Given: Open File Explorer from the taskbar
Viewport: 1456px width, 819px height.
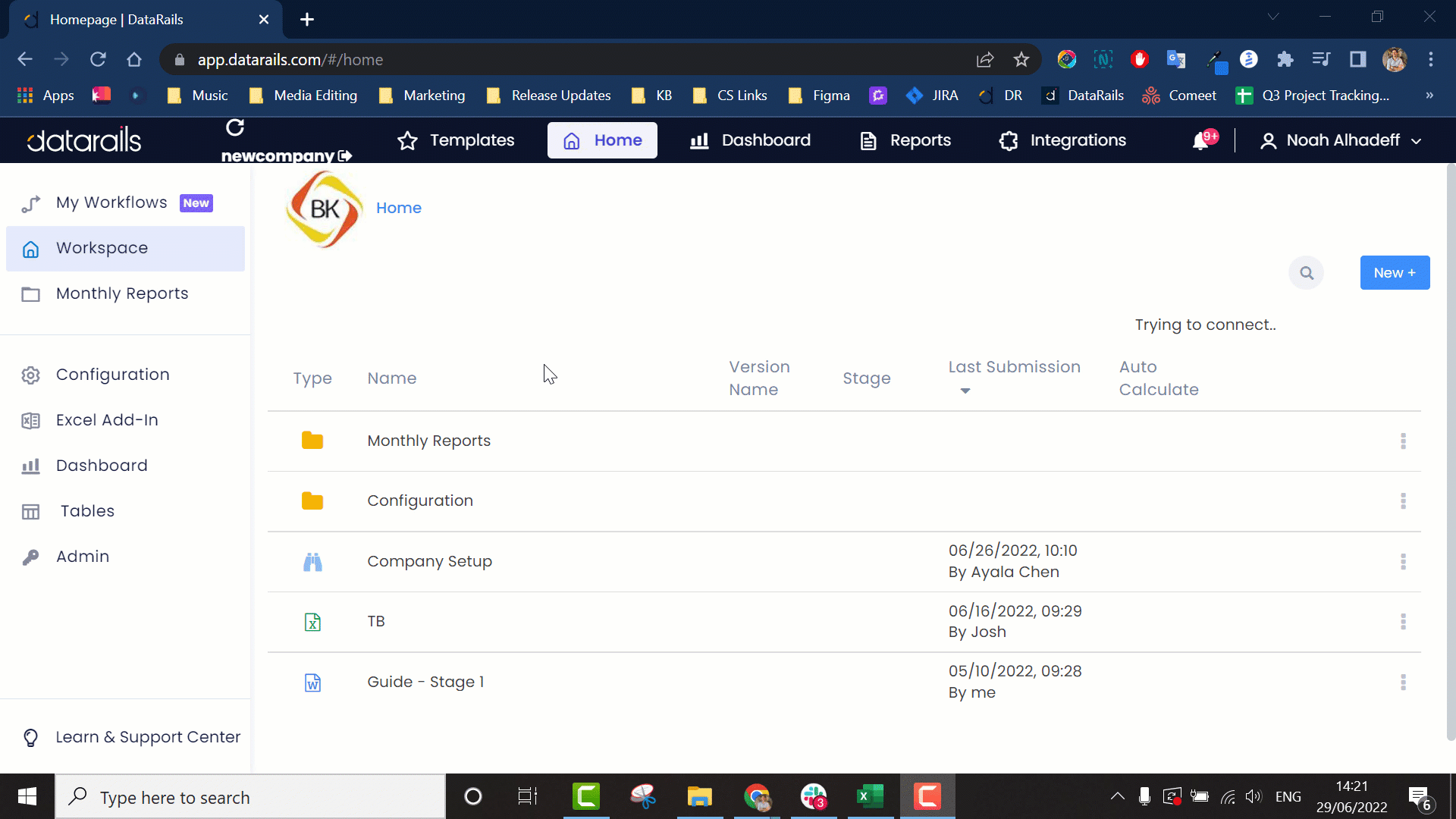Looking at the screenshot, I should pos(699,797).
